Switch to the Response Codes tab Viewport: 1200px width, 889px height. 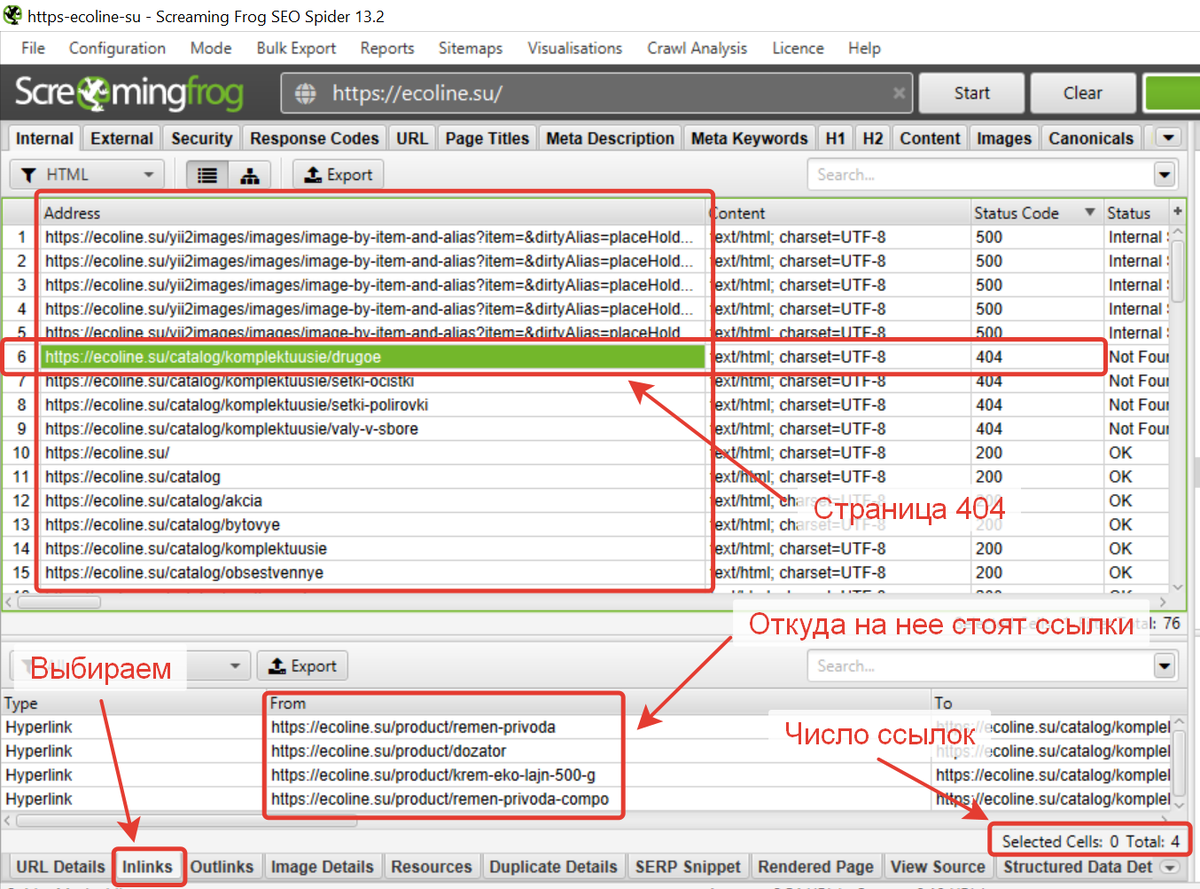coord(314,139)
